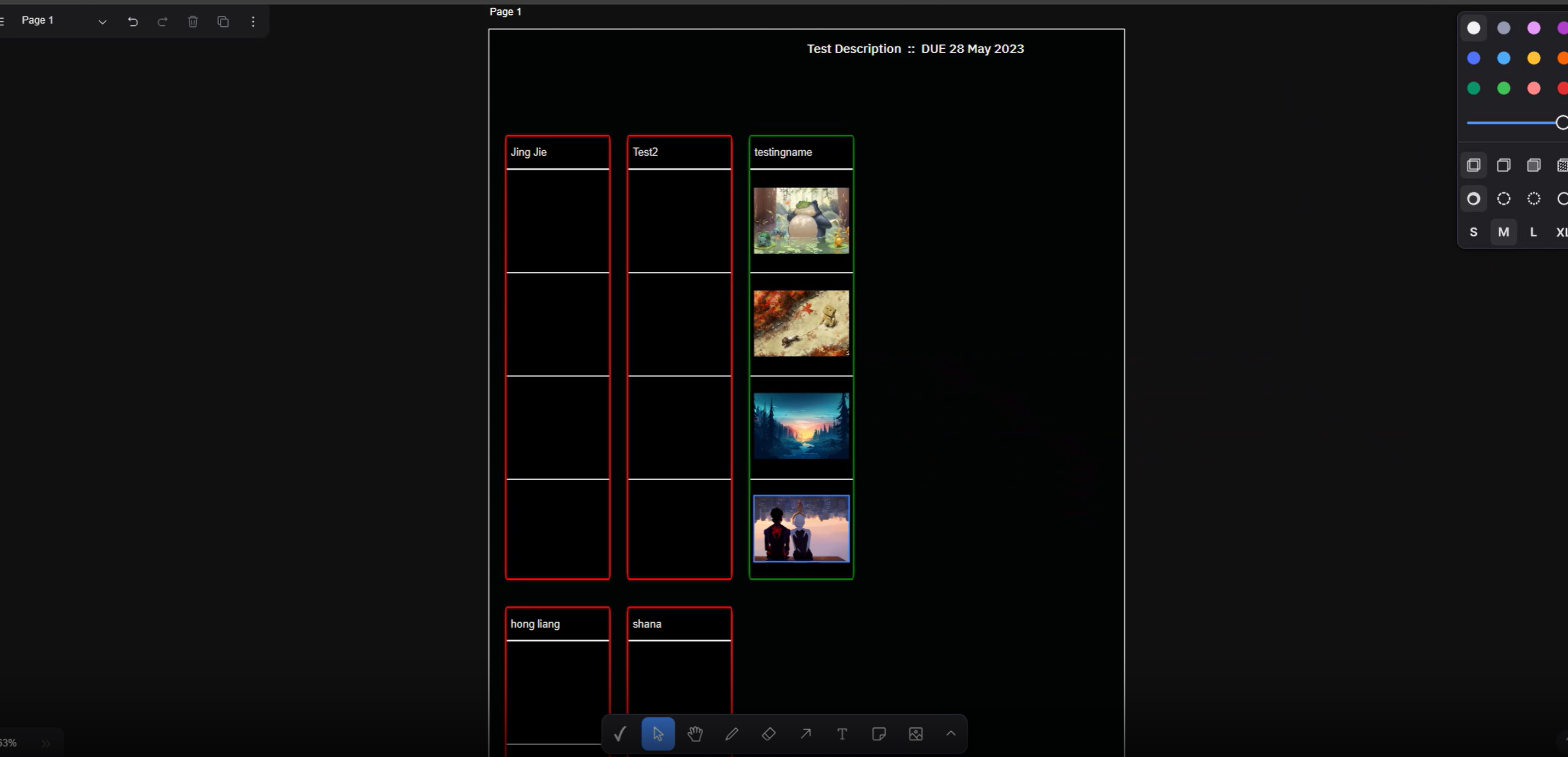Expand the collapsed pages sidebar arrows

tap(46, 743)
